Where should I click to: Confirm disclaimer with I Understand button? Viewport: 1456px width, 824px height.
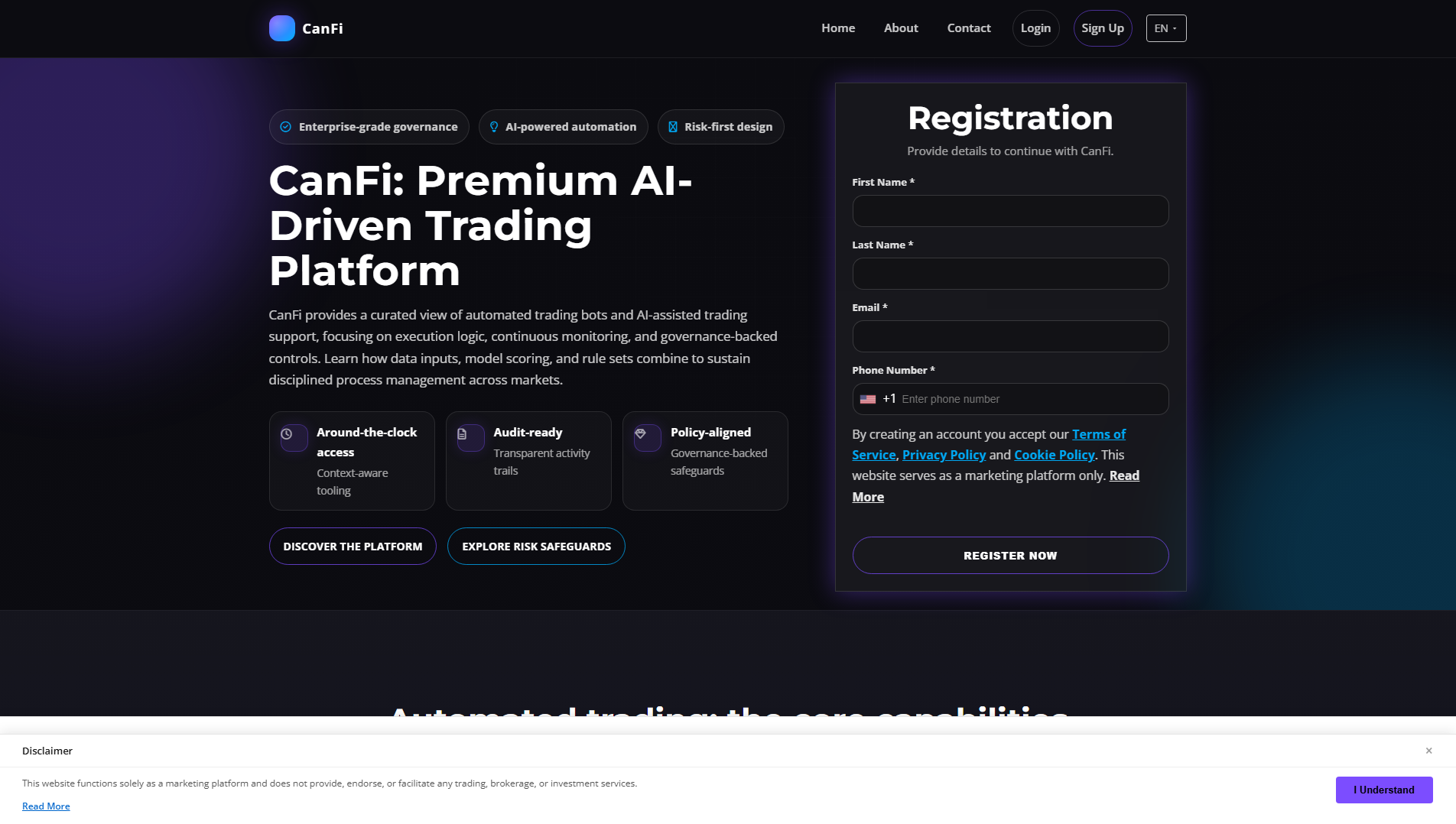(1384, 790)
